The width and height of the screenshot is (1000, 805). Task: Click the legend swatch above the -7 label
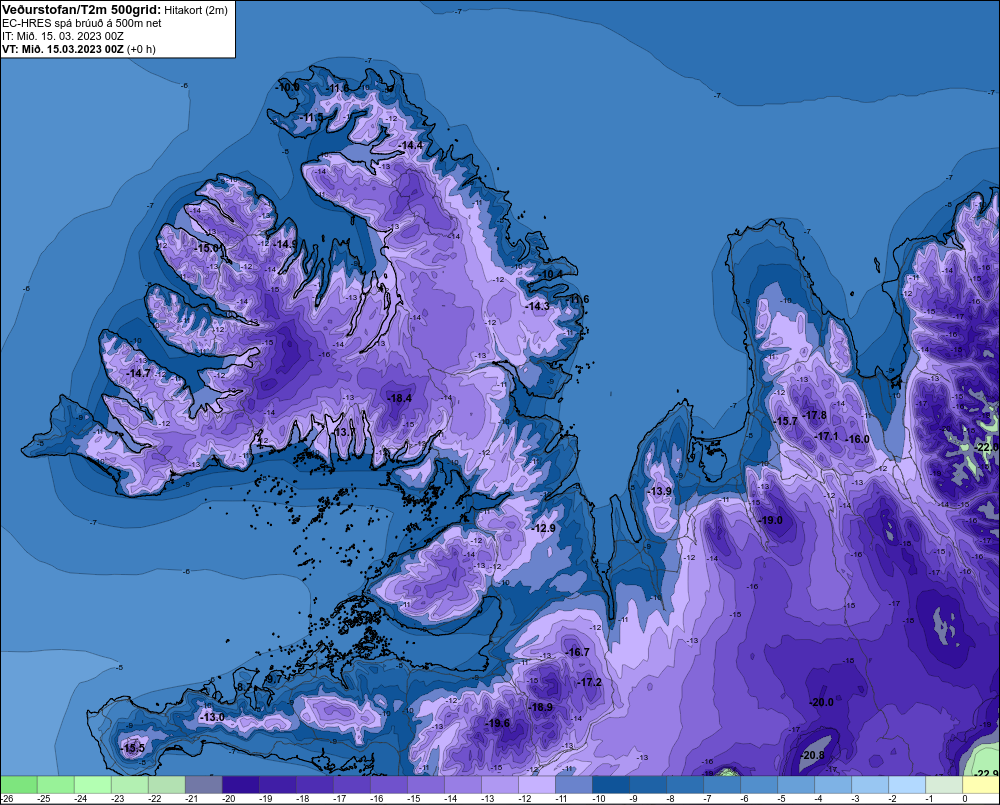[721, 785]
